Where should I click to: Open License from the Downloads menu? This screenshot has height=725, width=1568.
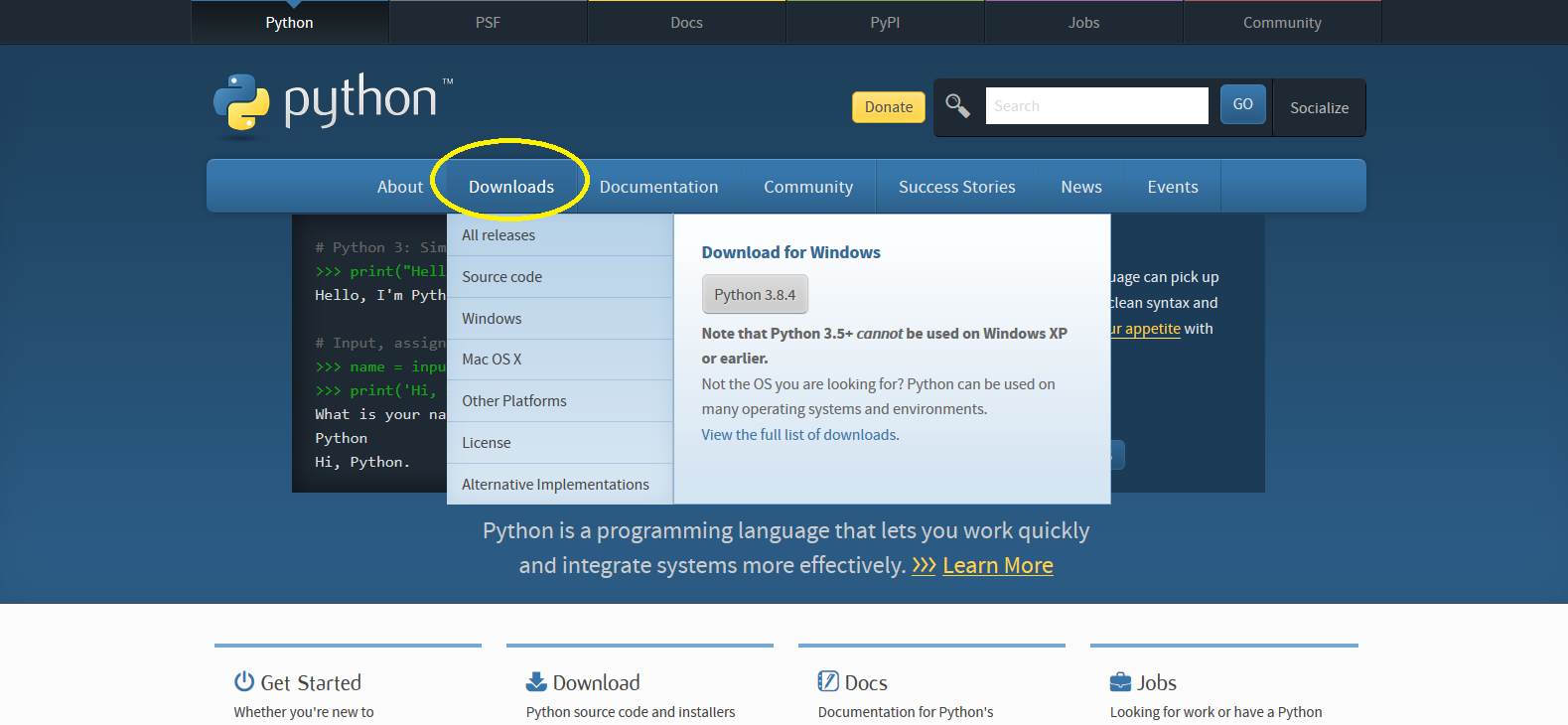coord(560,443)
